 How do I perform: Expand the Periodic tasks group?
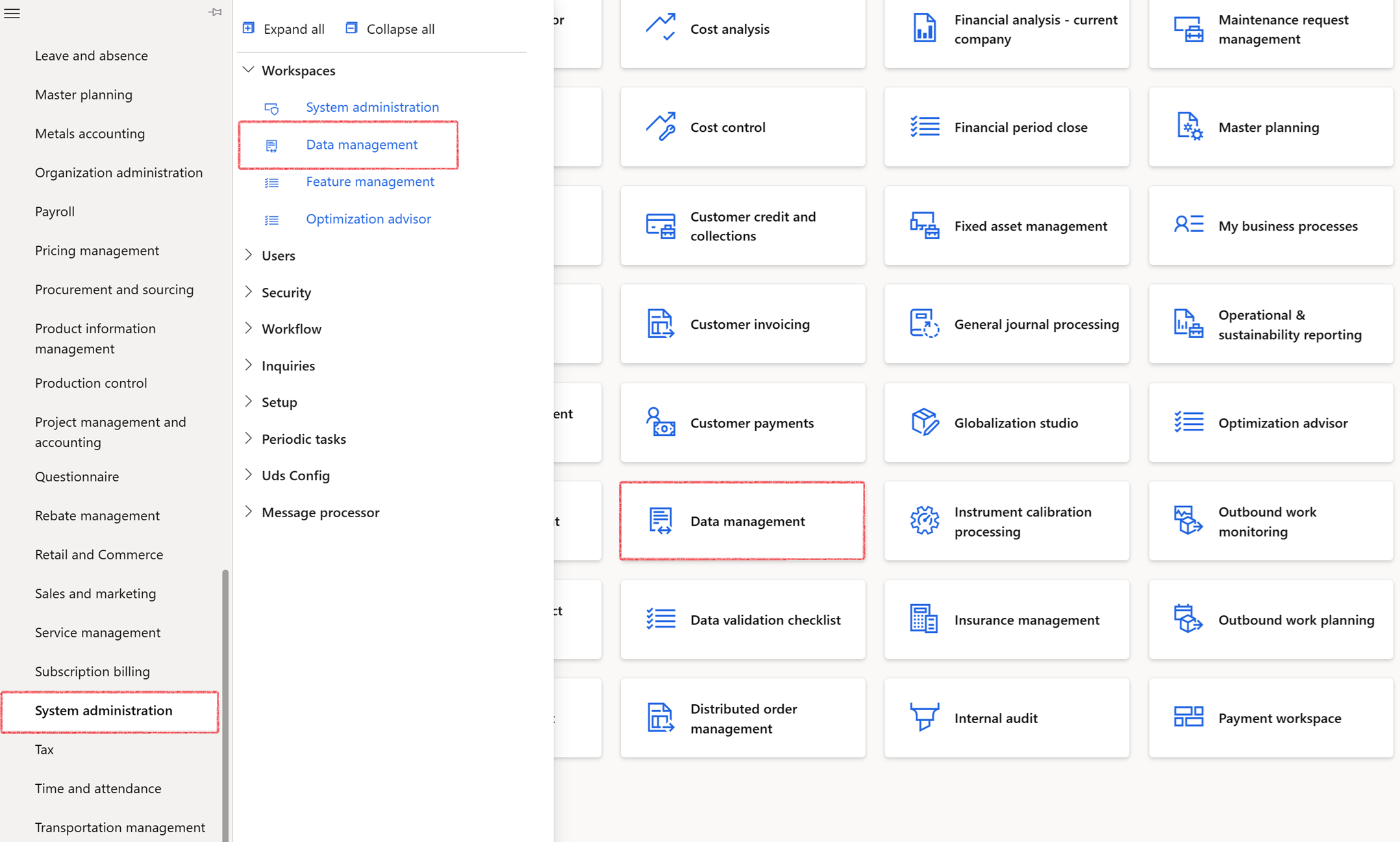pos(248,439)
